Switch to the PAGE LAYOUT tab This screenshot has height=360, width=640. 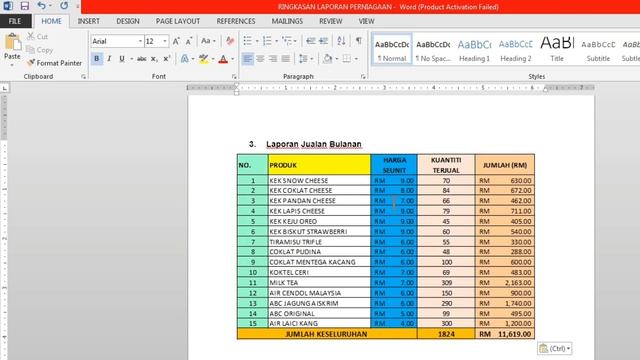point(178,21)
